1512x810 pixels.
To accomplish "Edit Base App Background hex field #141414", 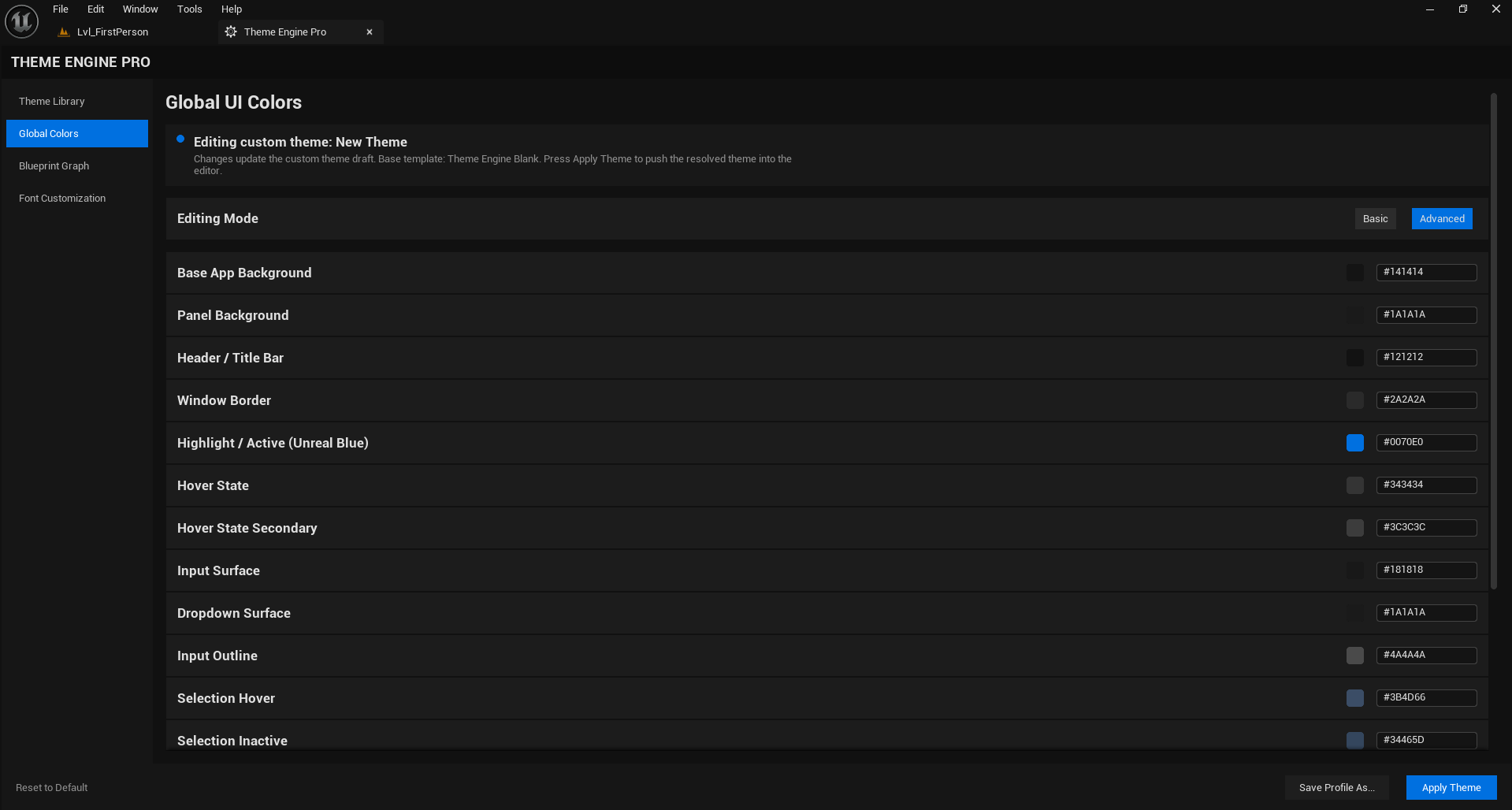I will [1426, 273].
